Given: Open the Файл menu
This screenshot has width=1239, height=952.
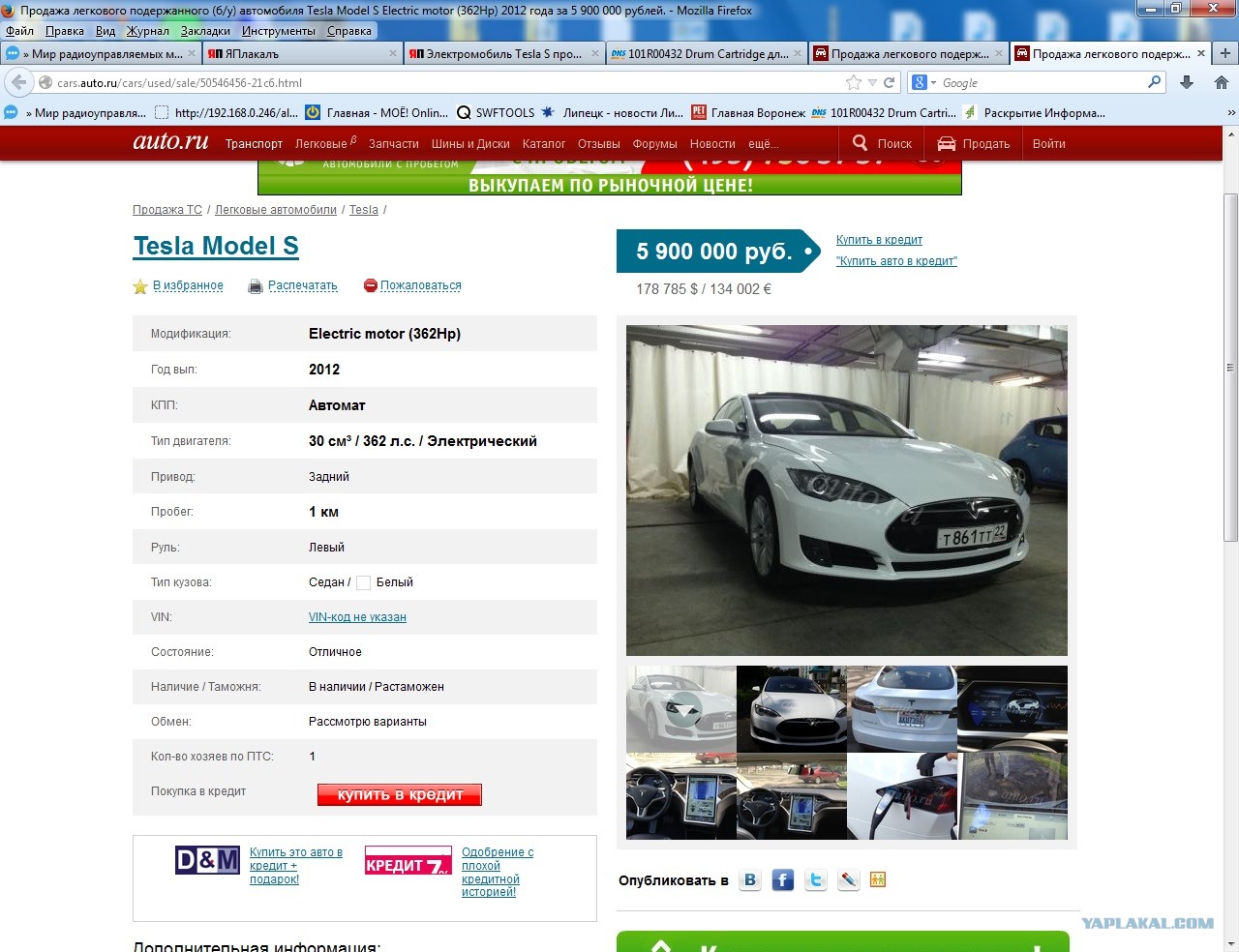Looking at the screenshot, I should pos(19,31).
